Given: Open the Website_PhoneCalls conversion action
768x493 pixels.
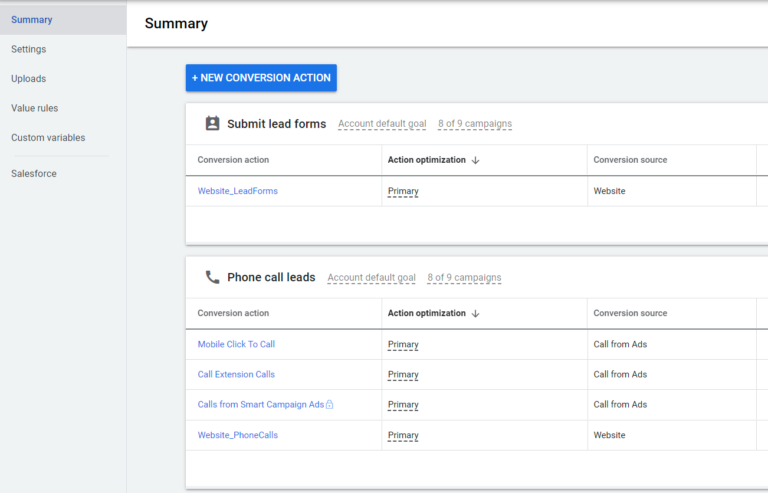Looking at the screenshot, I should 238,435.
